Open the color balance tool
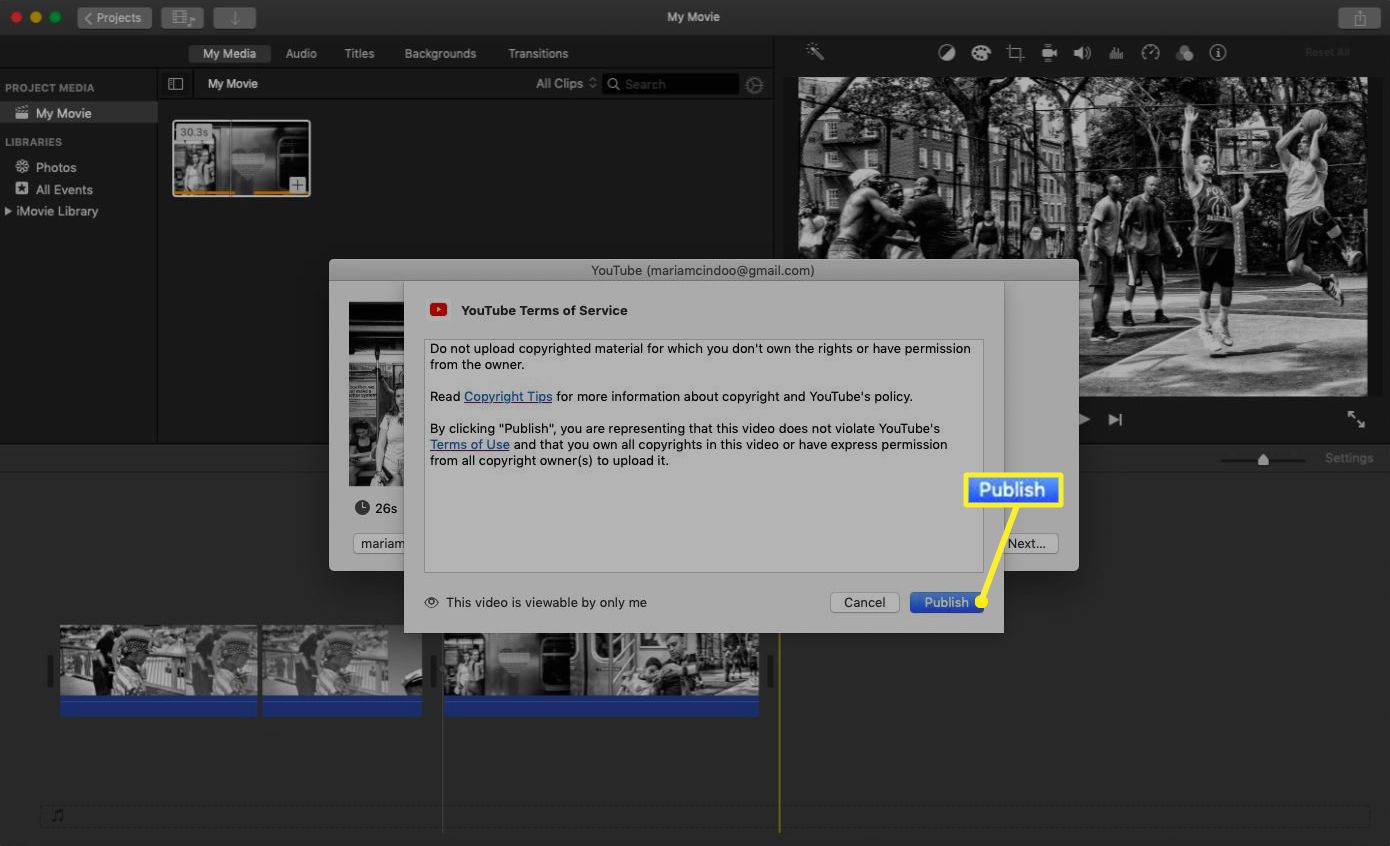 coord(946,53)
